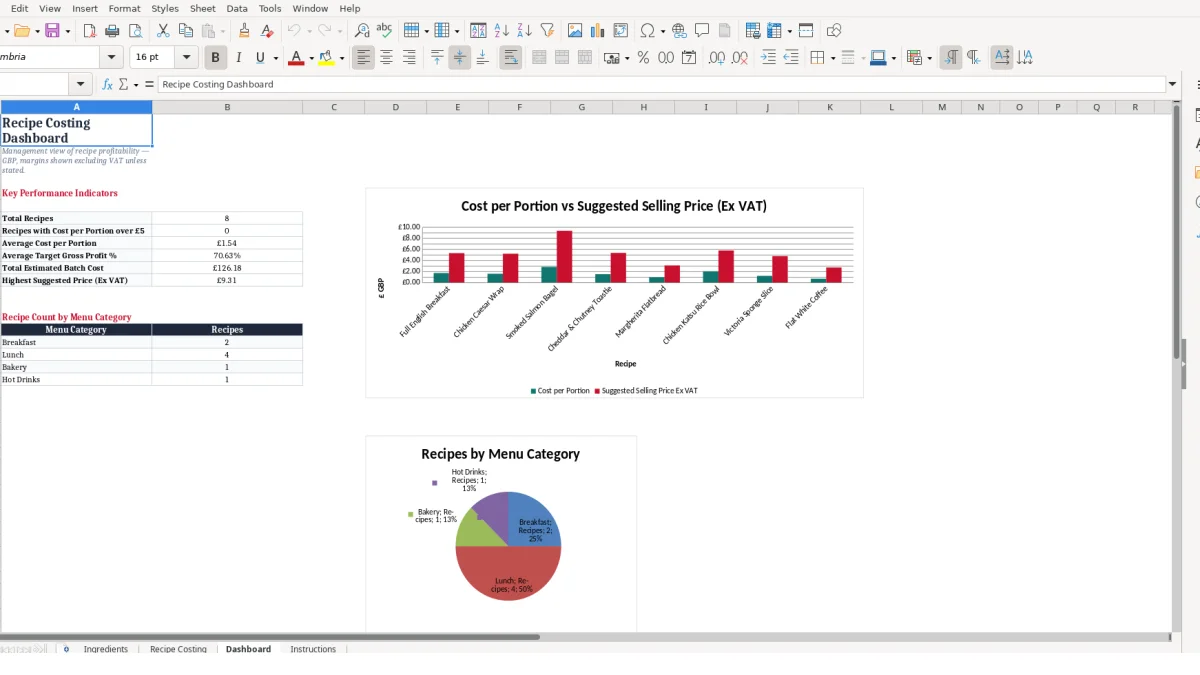
Task: Switch to the Recipe Costing sheet tab
Action: click(178, 649)
